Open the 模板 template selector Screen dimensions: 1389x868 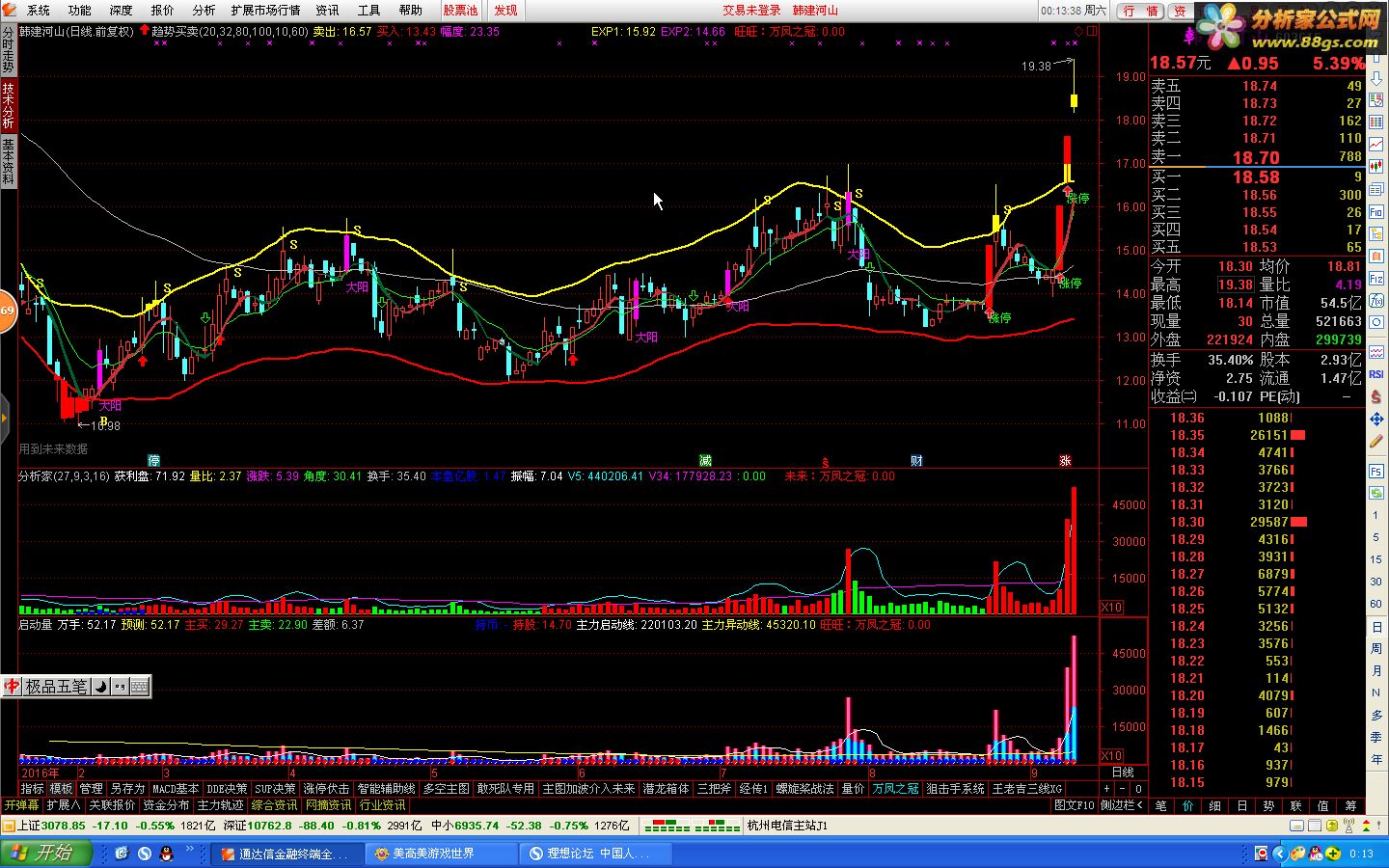[x=61, y=789]
